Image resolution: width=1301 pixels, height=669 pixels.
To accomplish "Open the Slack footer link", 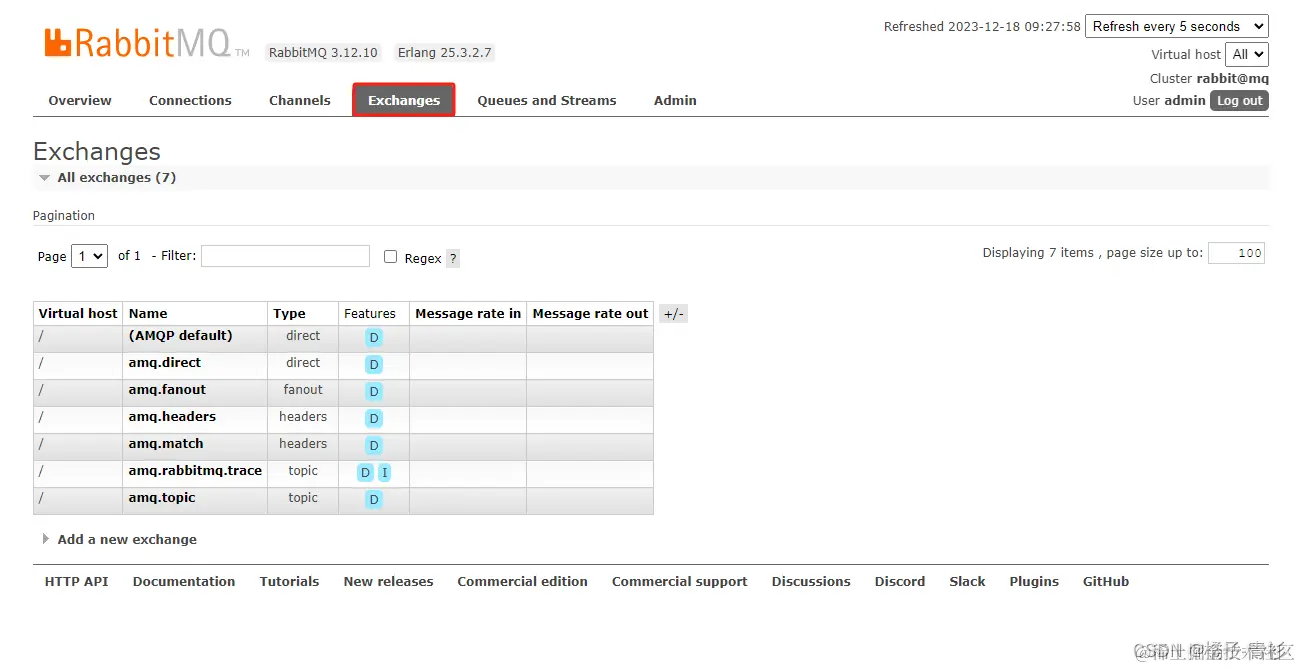I will click(x=967, y=582).
